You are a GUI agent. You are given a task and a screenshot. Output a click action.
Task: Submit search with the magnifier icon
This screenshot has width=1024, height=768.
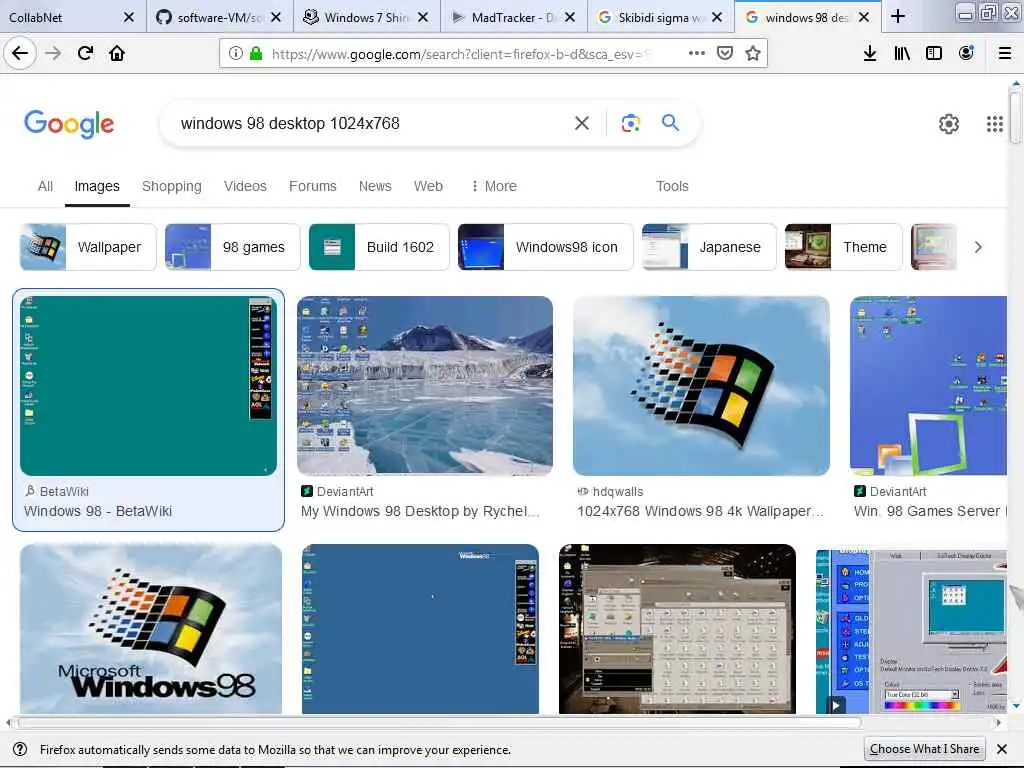coord(670,123)
